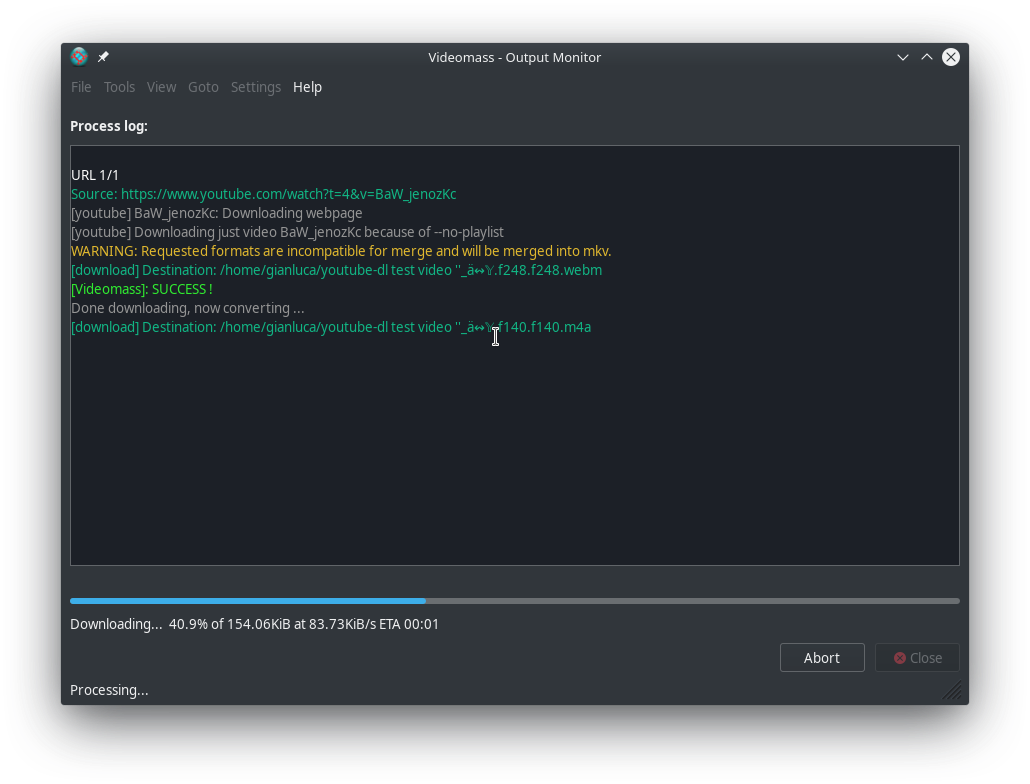1030x784 pixels.
Task: Open the Goto menu
Action: click(203, 87)
